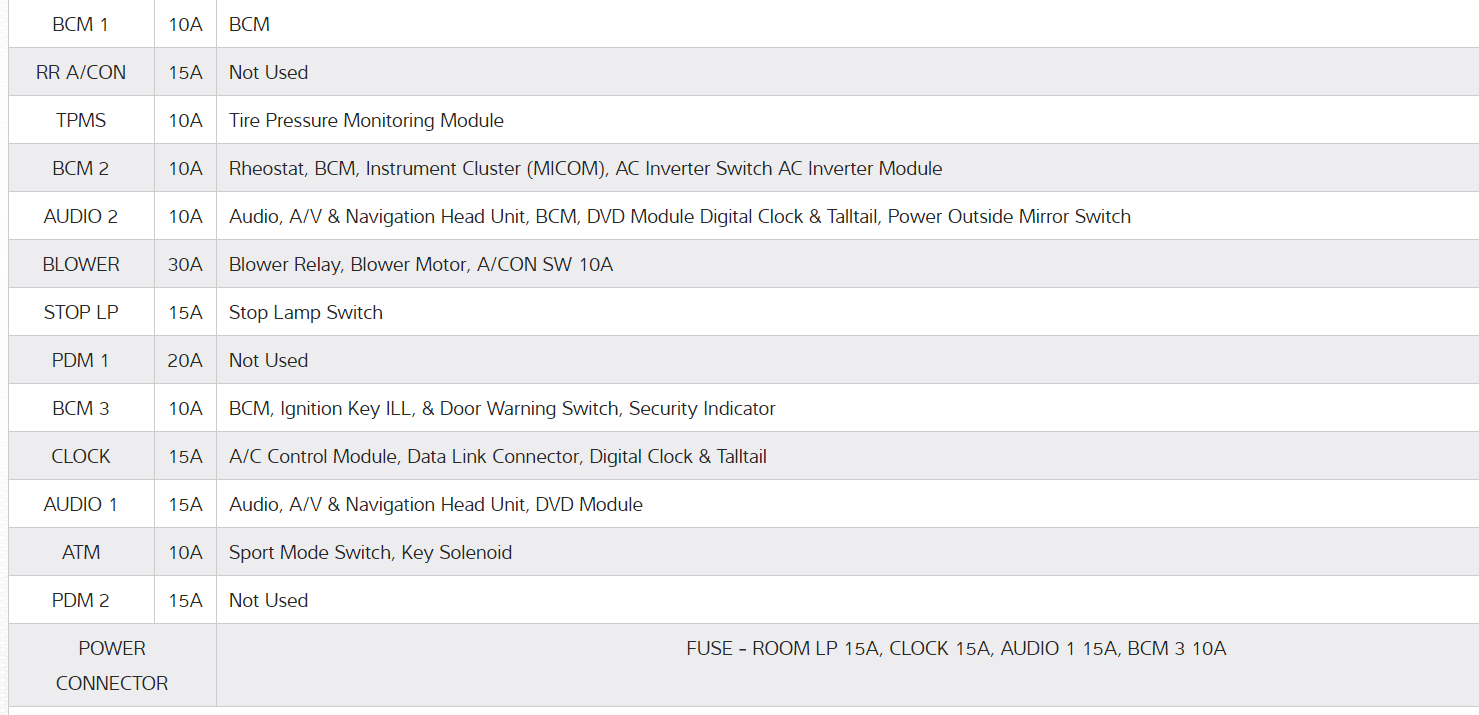Select the RR A/CON fuse label
This screenshot has height=715, width=1479.
pos(81,72)
